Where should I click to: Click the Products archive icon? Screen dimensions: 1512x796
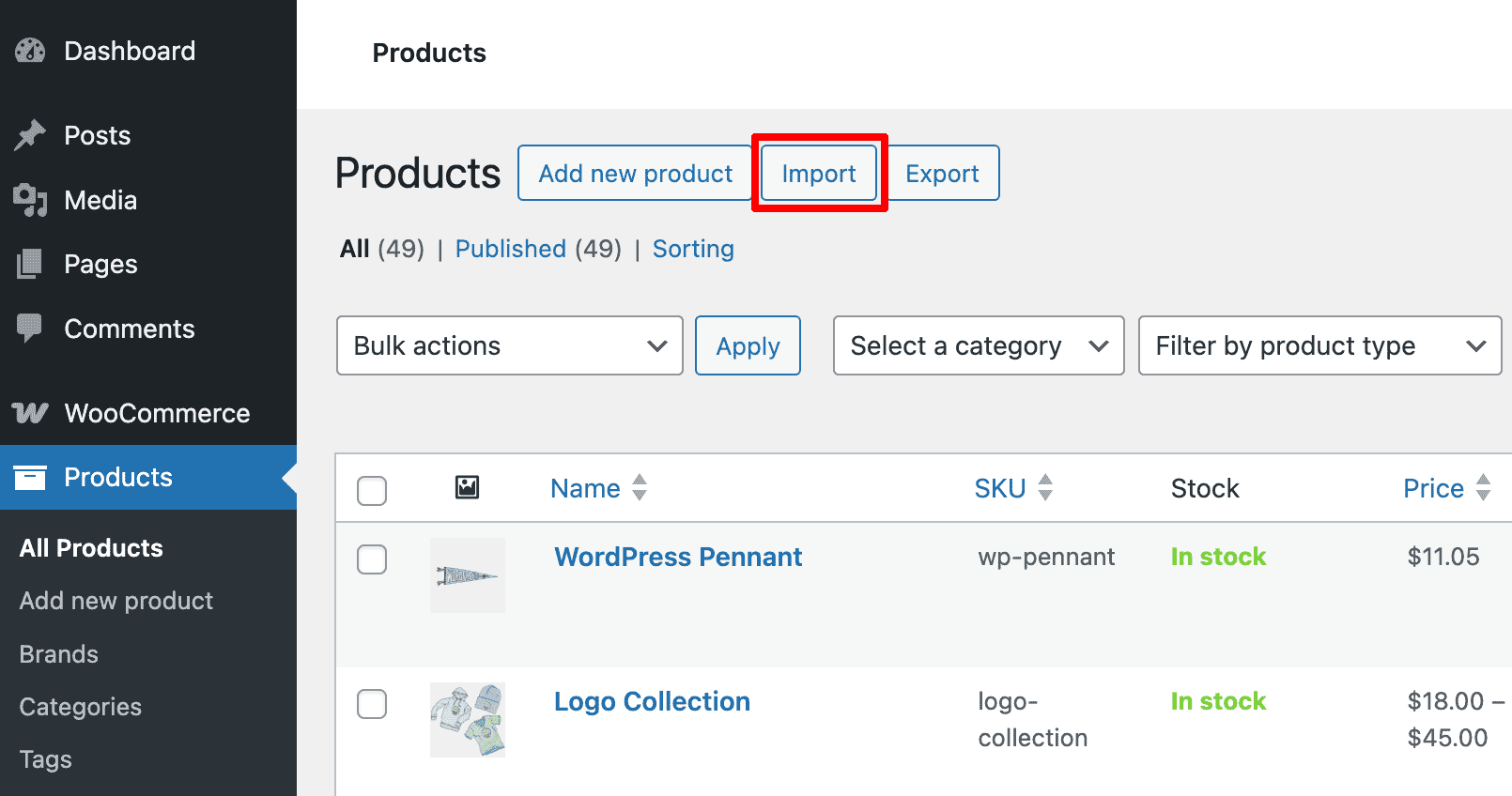point(30,477)
